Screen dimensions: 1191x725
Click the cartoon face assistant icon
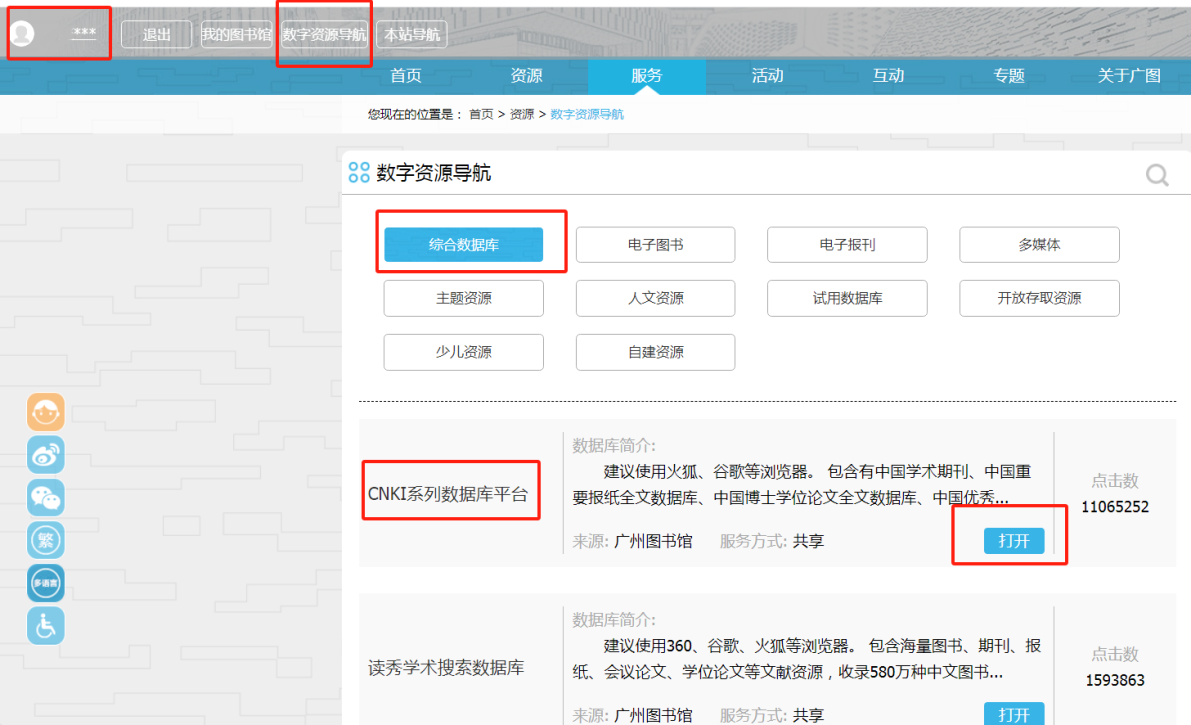(46, 412)
